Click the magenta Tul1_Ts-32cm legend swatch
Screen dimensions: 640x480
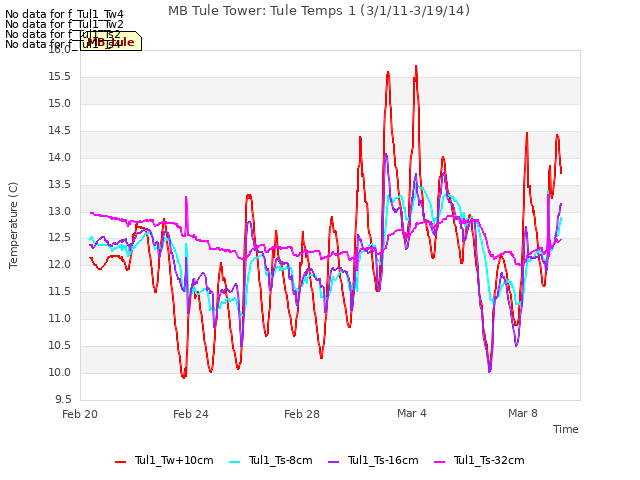[440, 462]
